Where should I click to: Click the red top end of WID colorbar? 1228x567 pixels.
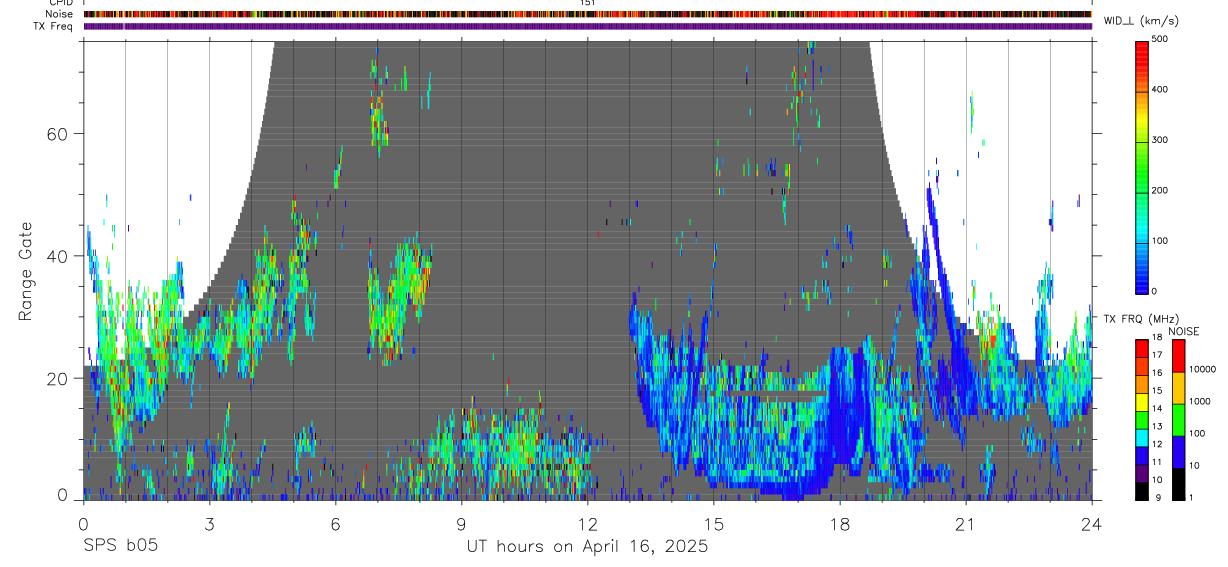[x=1142, y=48]
